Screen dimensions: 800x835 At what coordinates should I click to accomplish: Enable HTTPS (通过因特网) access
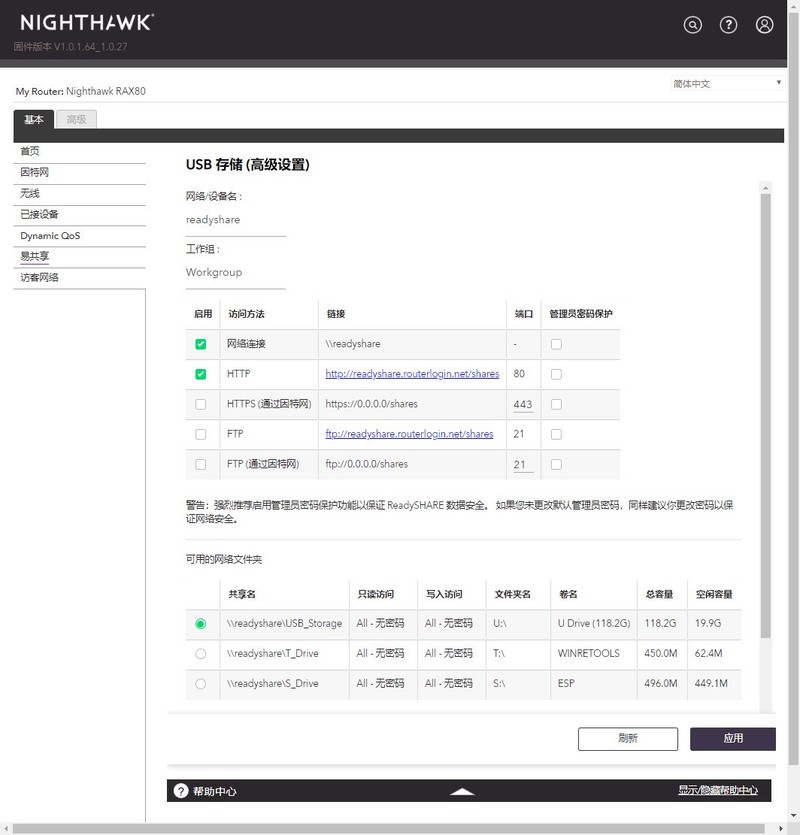(x=200, y=404)
